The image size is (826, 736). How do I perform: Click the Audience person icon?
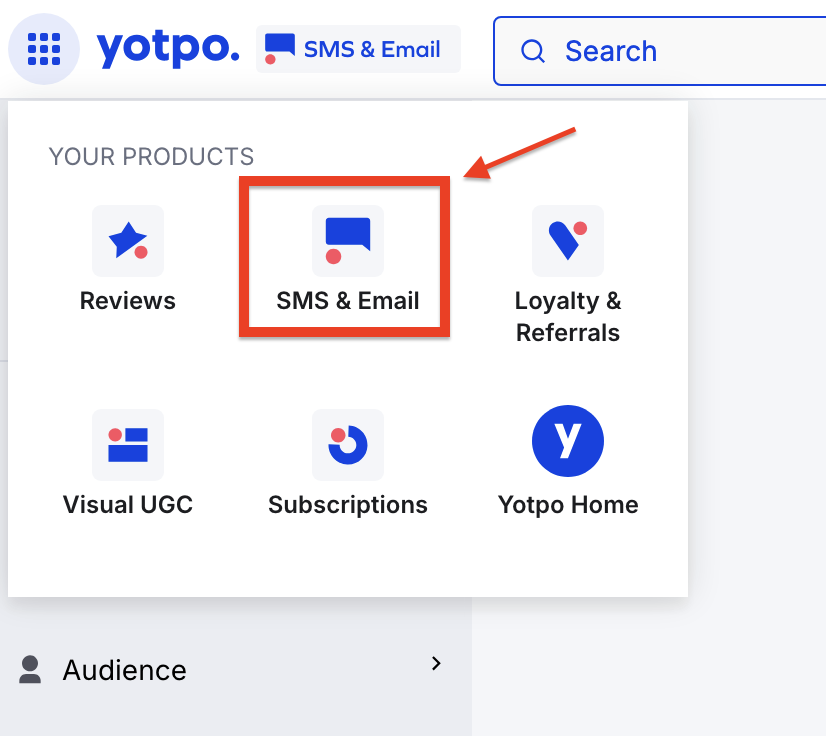(31, 669)
